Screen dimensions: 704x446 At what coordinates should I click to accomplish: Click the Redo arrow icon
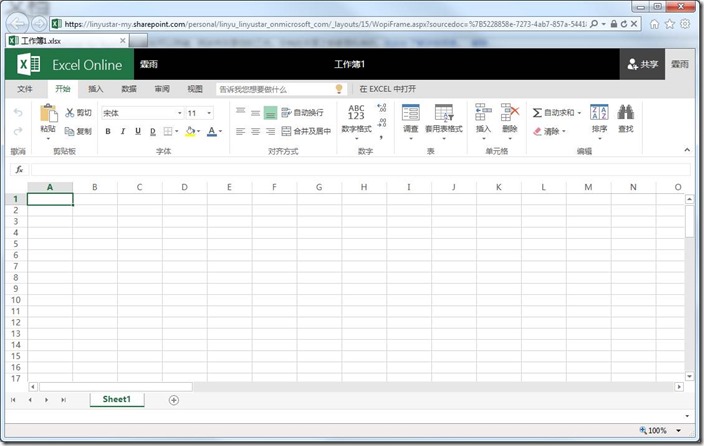[x=18, y=131]
